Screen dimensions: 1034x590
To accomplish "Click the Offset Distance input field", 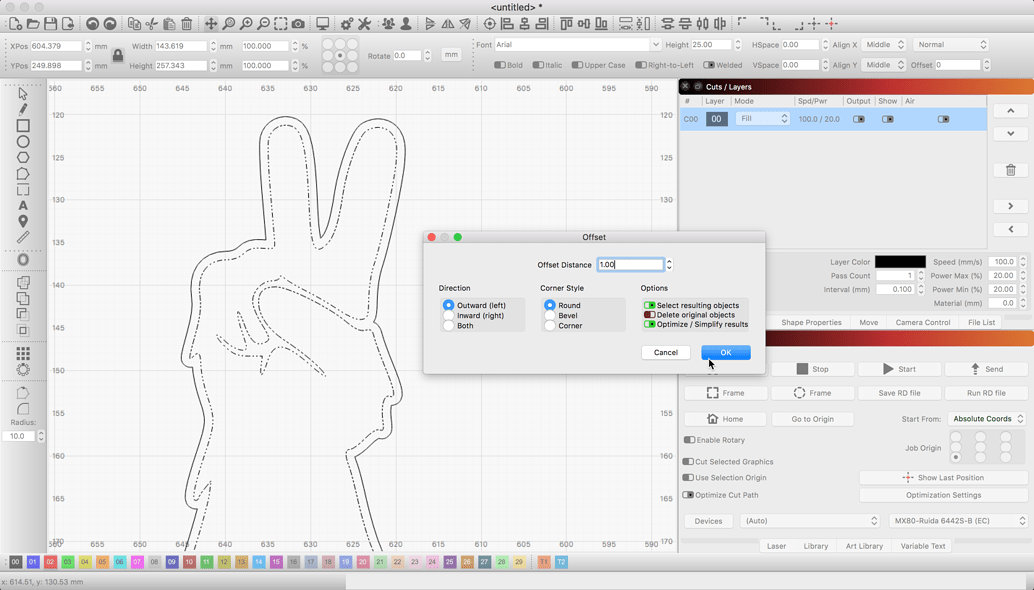I will [x=630, y=264].
